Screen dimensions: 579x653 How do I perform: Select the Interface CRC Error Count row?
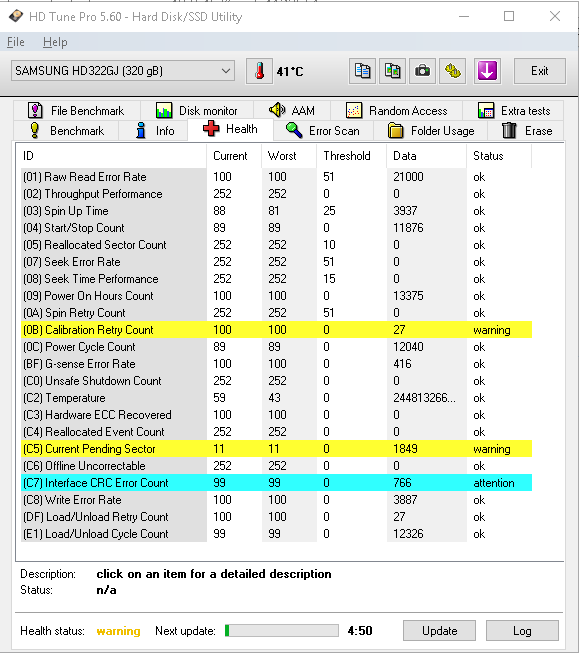pos(276,483)
